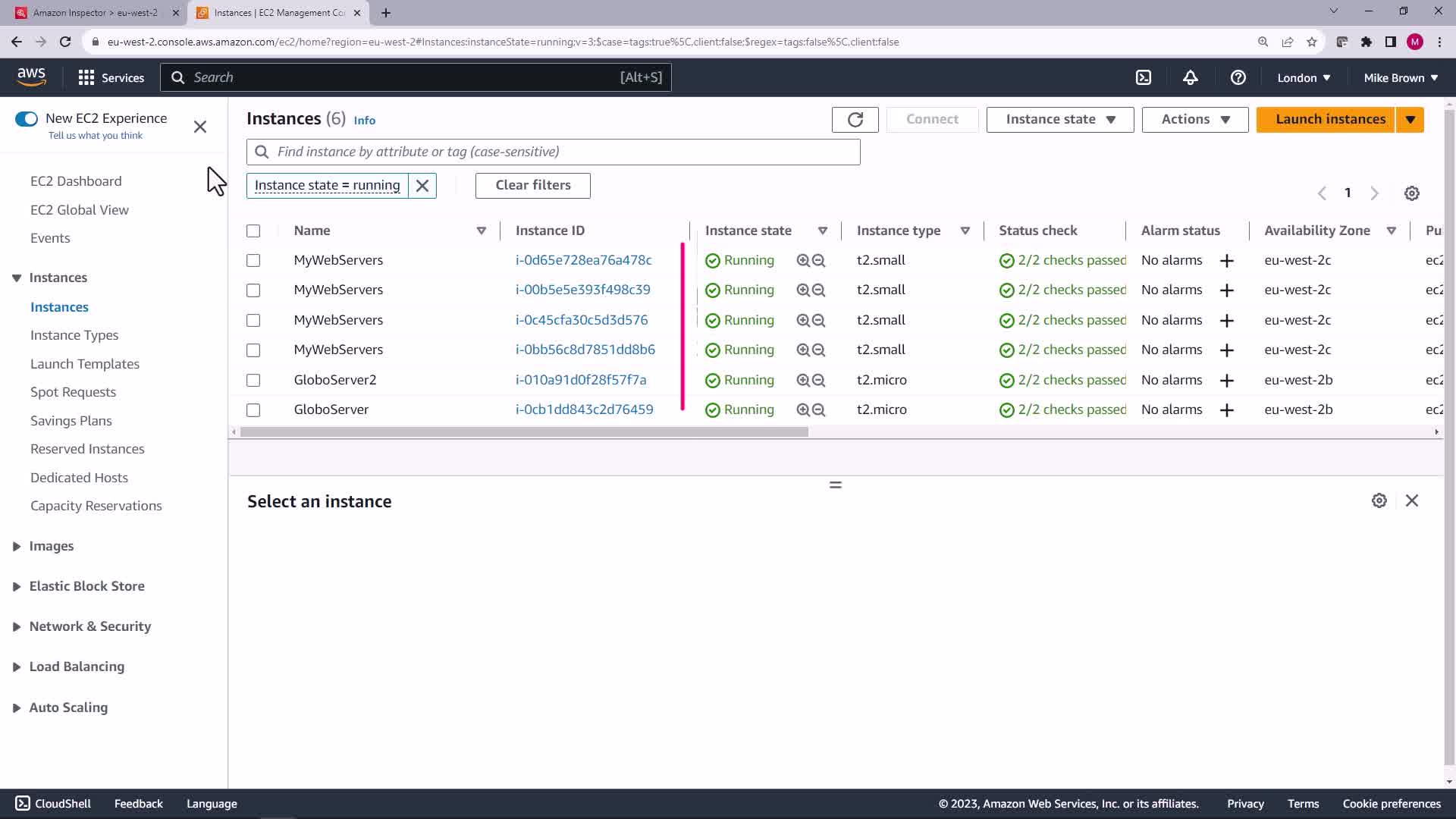Tick the select-all instances header checkbox

(x=253, y=231)
